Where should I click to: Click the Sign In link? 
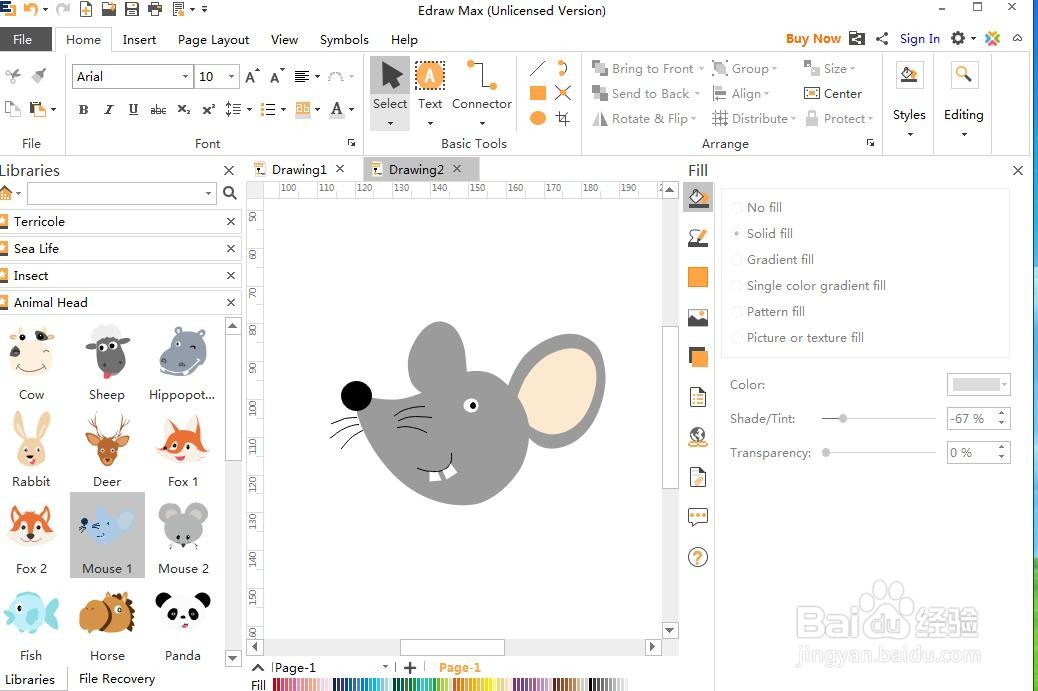(x=919, y=39)
